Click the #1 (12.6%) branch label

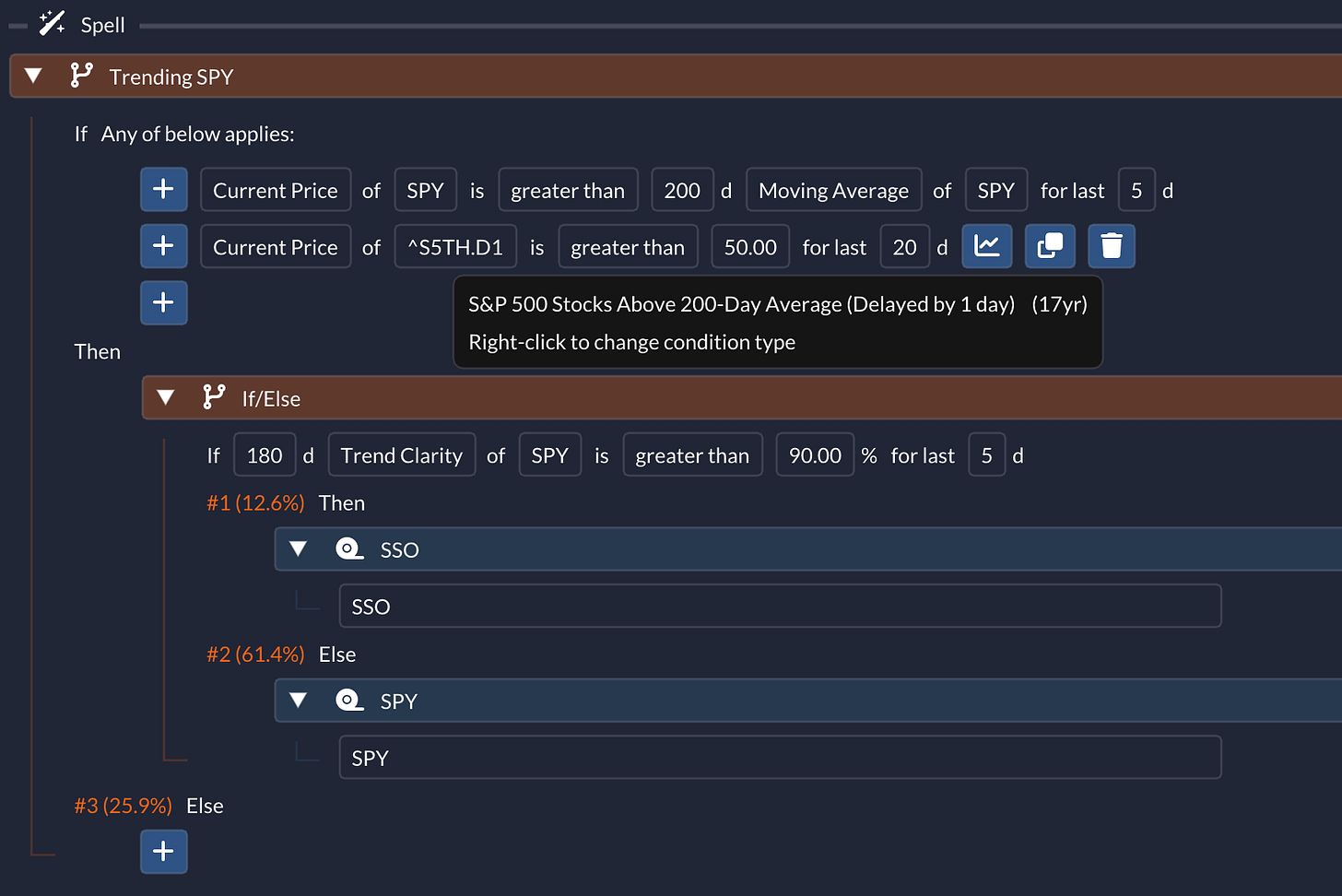(255, 502)
